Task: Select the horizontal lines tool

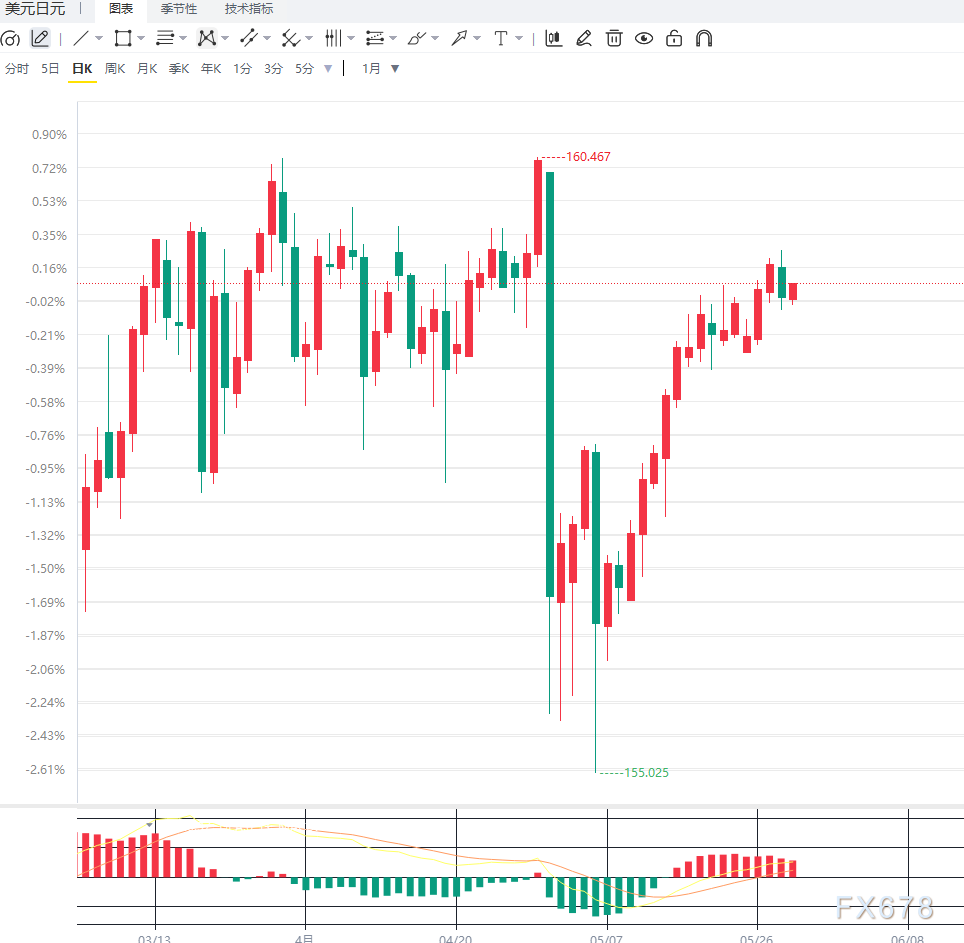Action: tap(165, 38)
